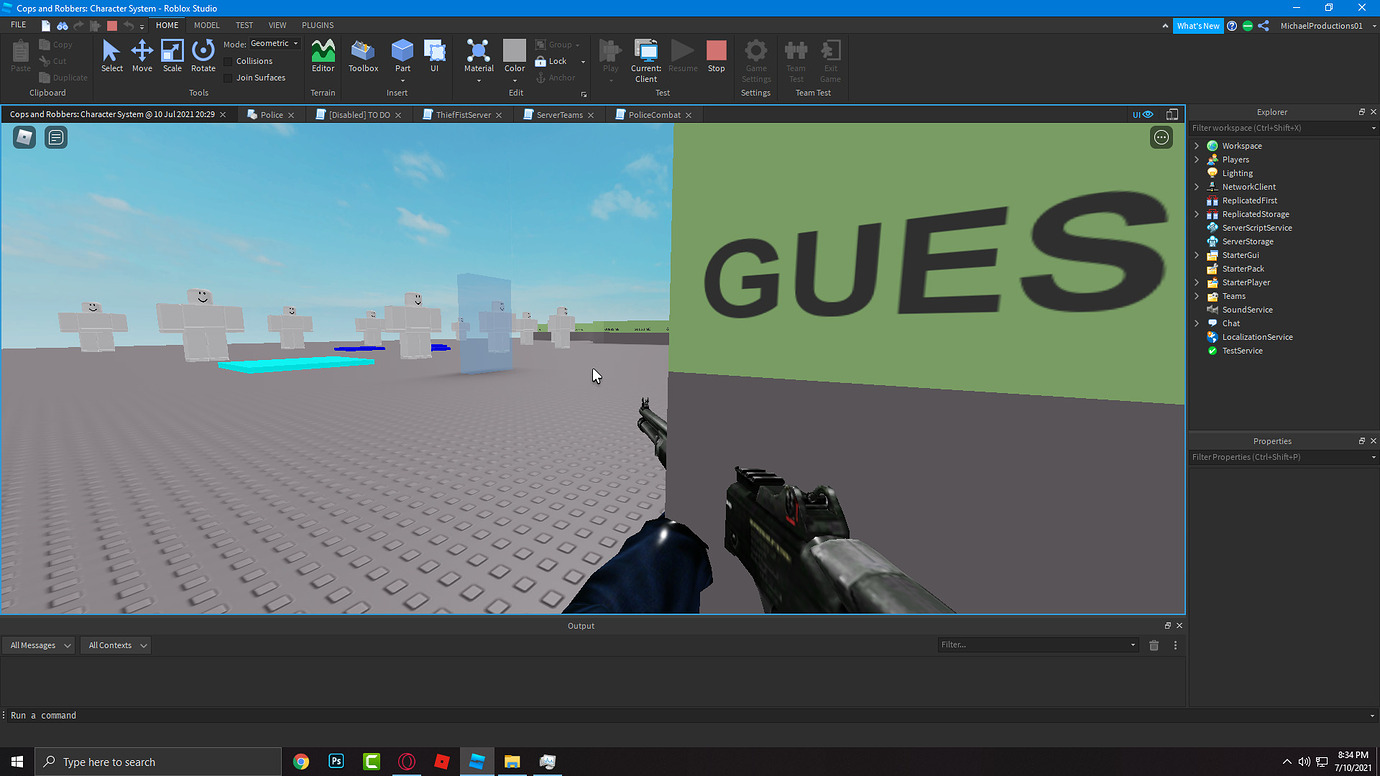Switch to the MODEL ribbon tab
Viewport: 1380px width, 776px height.
(x=206, y=25)
